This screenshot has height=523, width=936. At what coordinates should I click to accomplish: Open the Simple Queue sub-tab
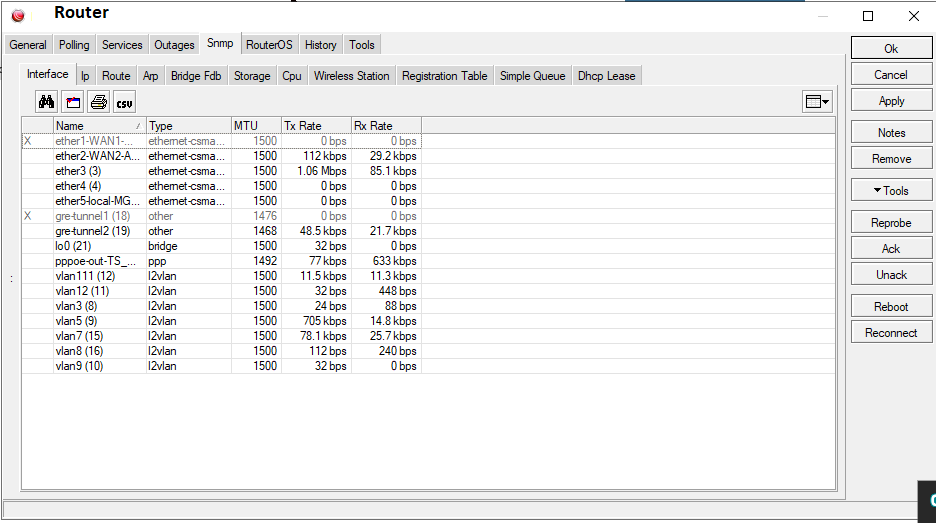point(532,76)
